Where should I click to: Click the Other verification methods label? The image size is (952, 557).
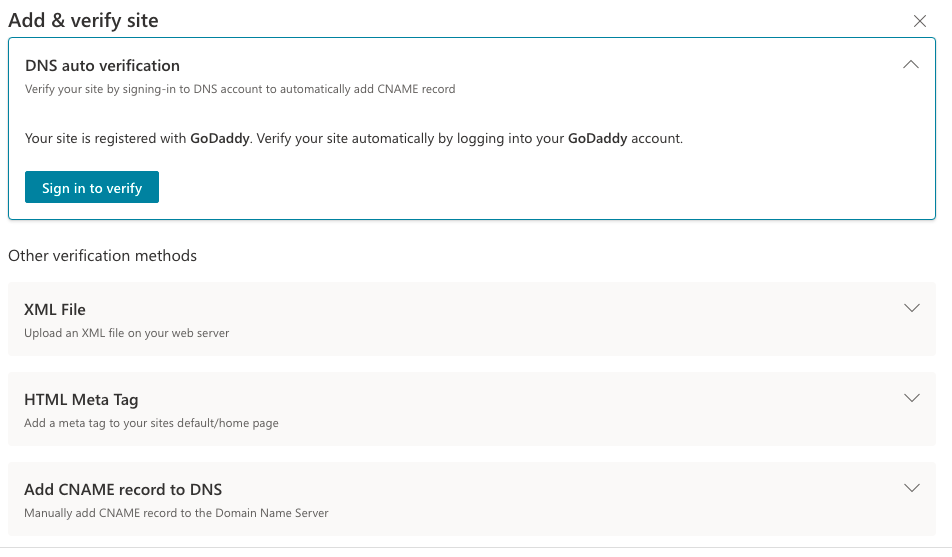click(103, 256)
